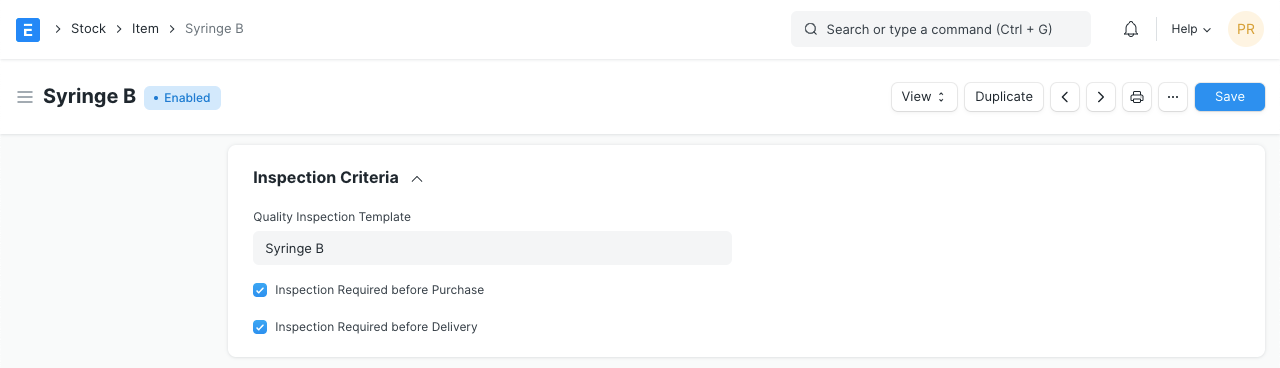
Task: Toggle sidebar with hamburger menu icon
Action: pos(25,97)
